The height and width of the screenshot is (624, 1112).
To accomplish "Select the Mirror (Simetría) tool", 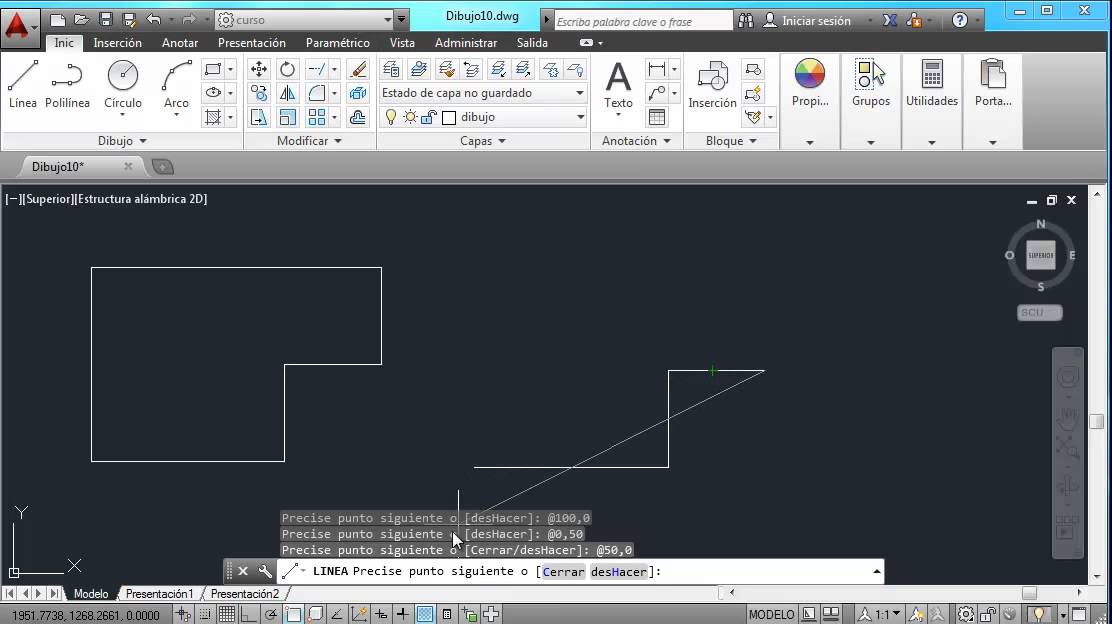I will [x=287, y=93].
